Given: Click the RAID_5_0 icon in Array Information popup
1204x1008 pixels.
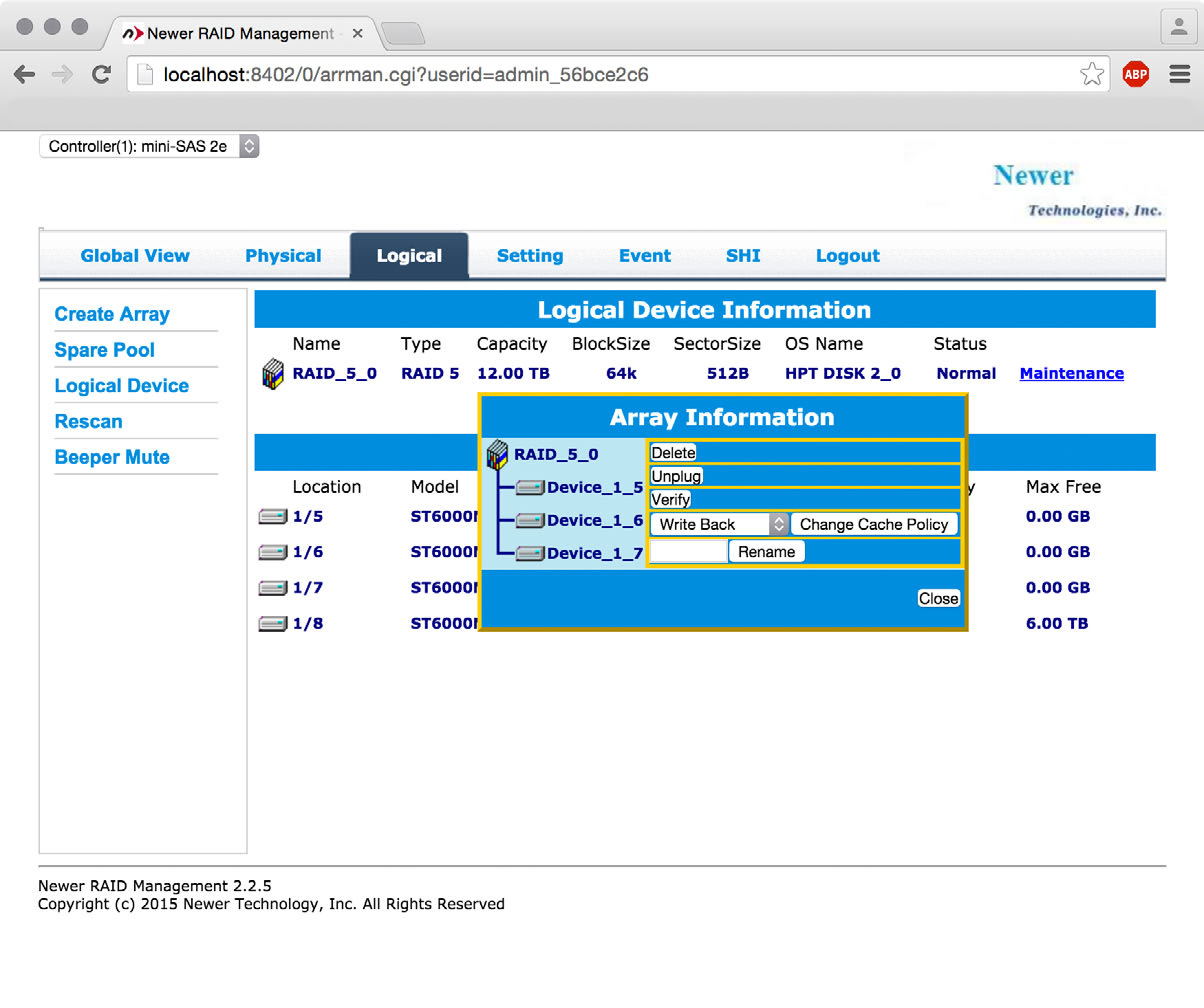Looking at the screenshot, I should pyautogui.click(x=497, y=456).
